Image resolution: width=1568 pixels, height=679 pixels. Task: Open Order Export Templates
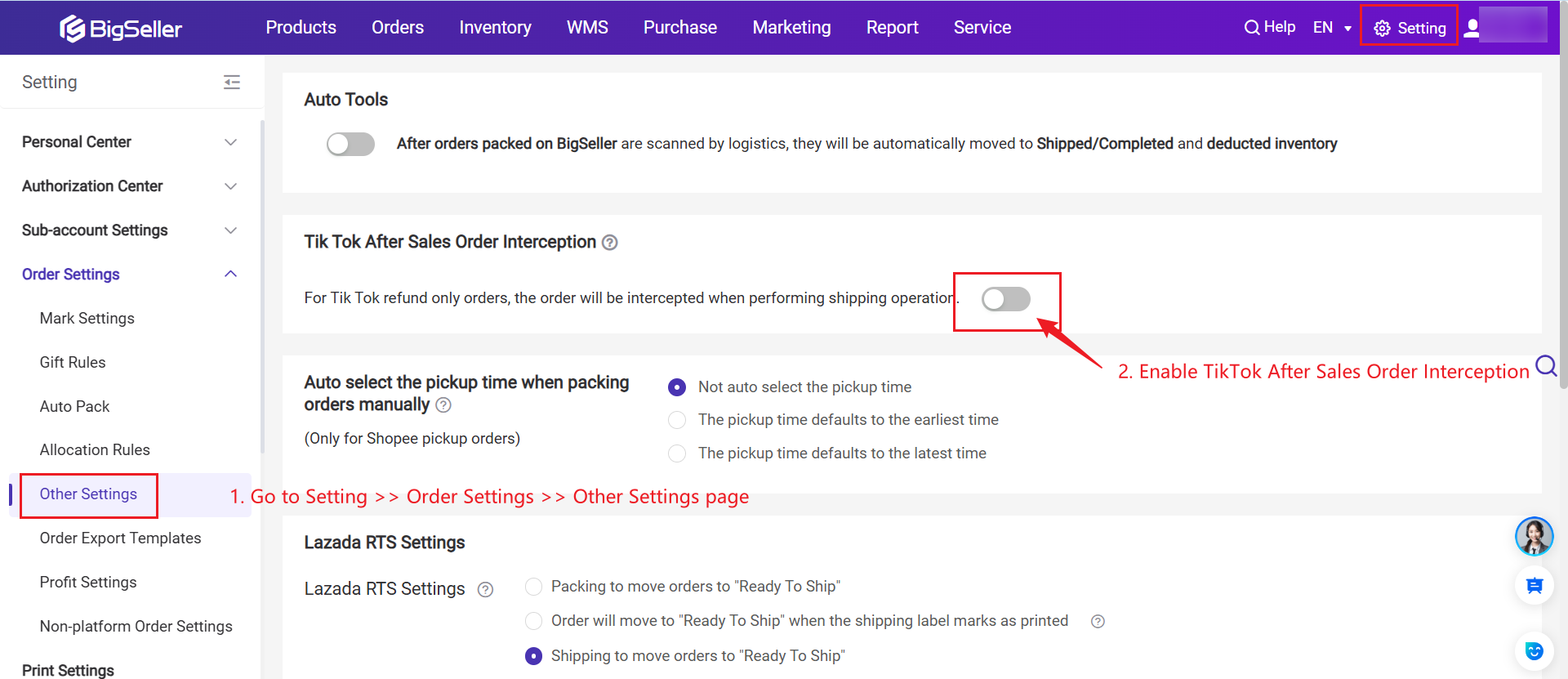point(120,538)
